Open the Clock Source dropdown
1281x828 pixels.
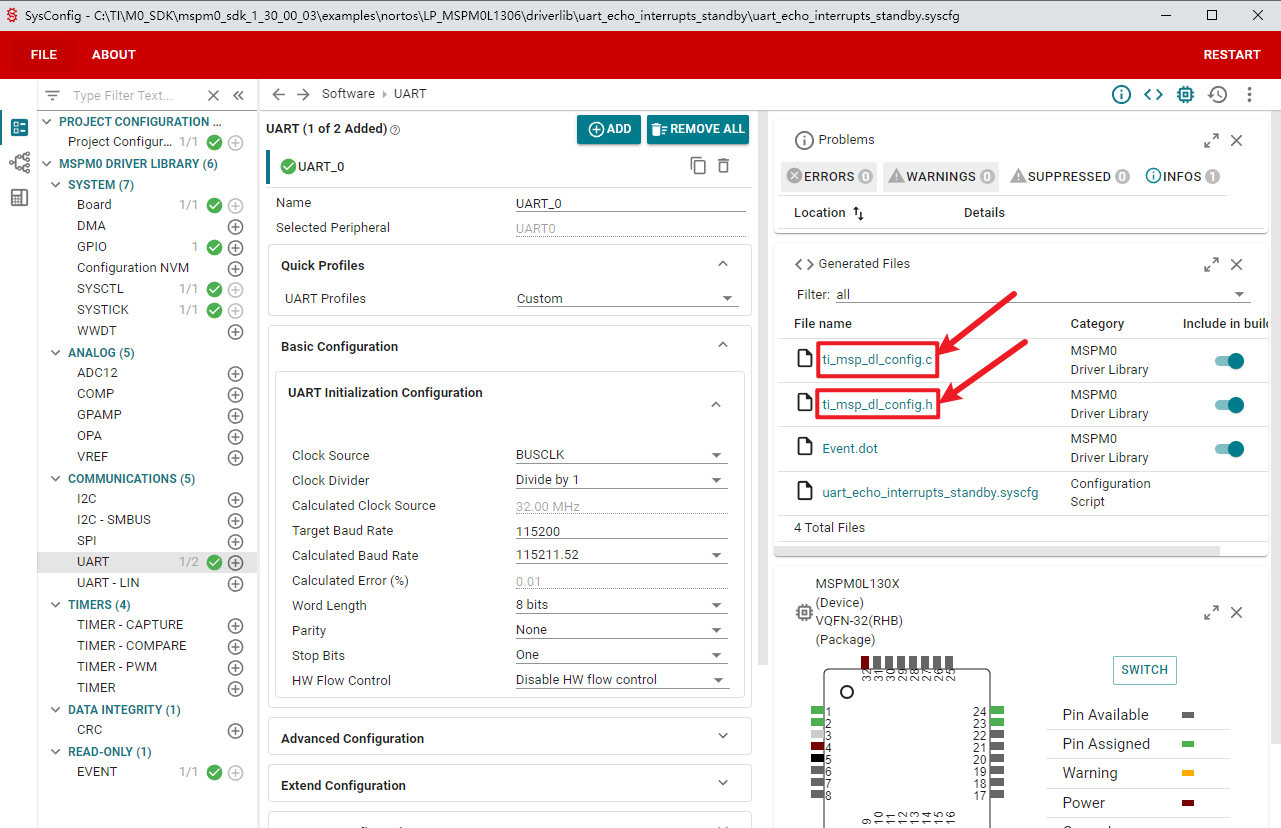[620, 455]
